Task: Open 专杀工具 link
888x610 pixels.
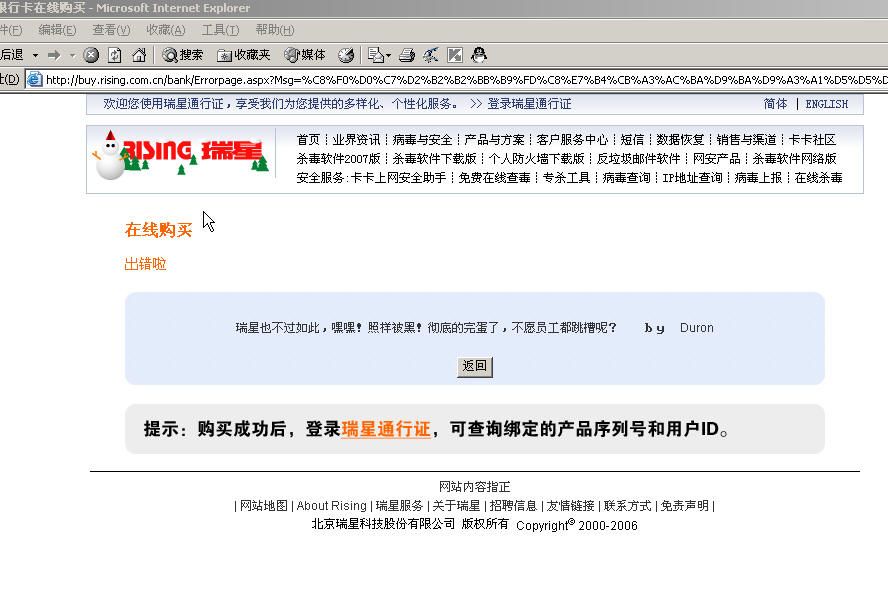Action: (566, 178)
